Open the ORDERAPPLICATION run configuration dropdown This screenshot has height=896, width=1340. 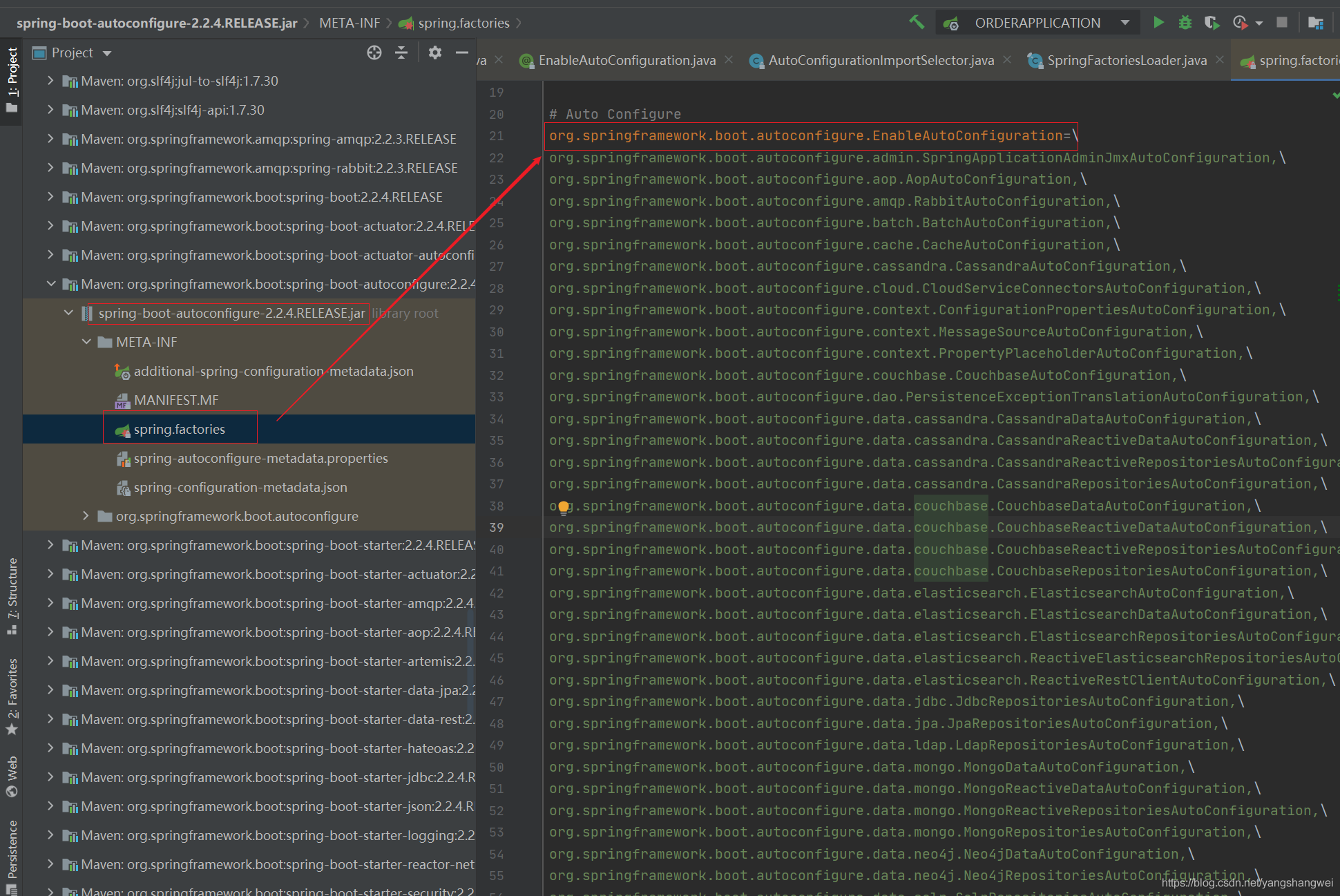[1125, 23]
